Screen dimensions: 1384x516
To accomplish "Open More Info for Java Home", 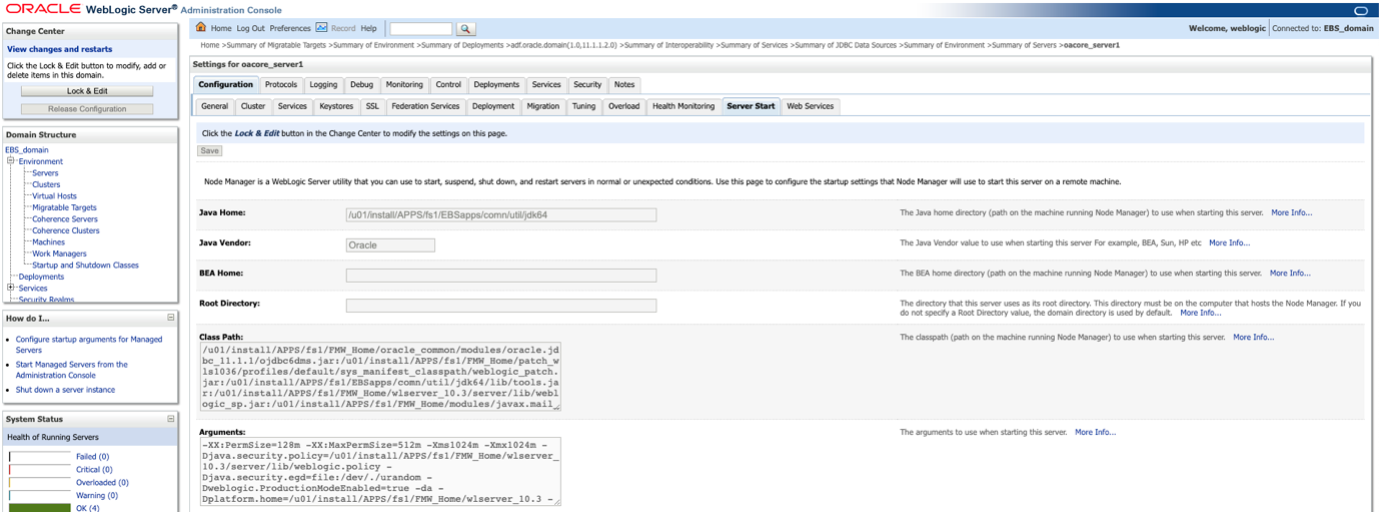I will pyautogui.click(x=1292, y=213).
